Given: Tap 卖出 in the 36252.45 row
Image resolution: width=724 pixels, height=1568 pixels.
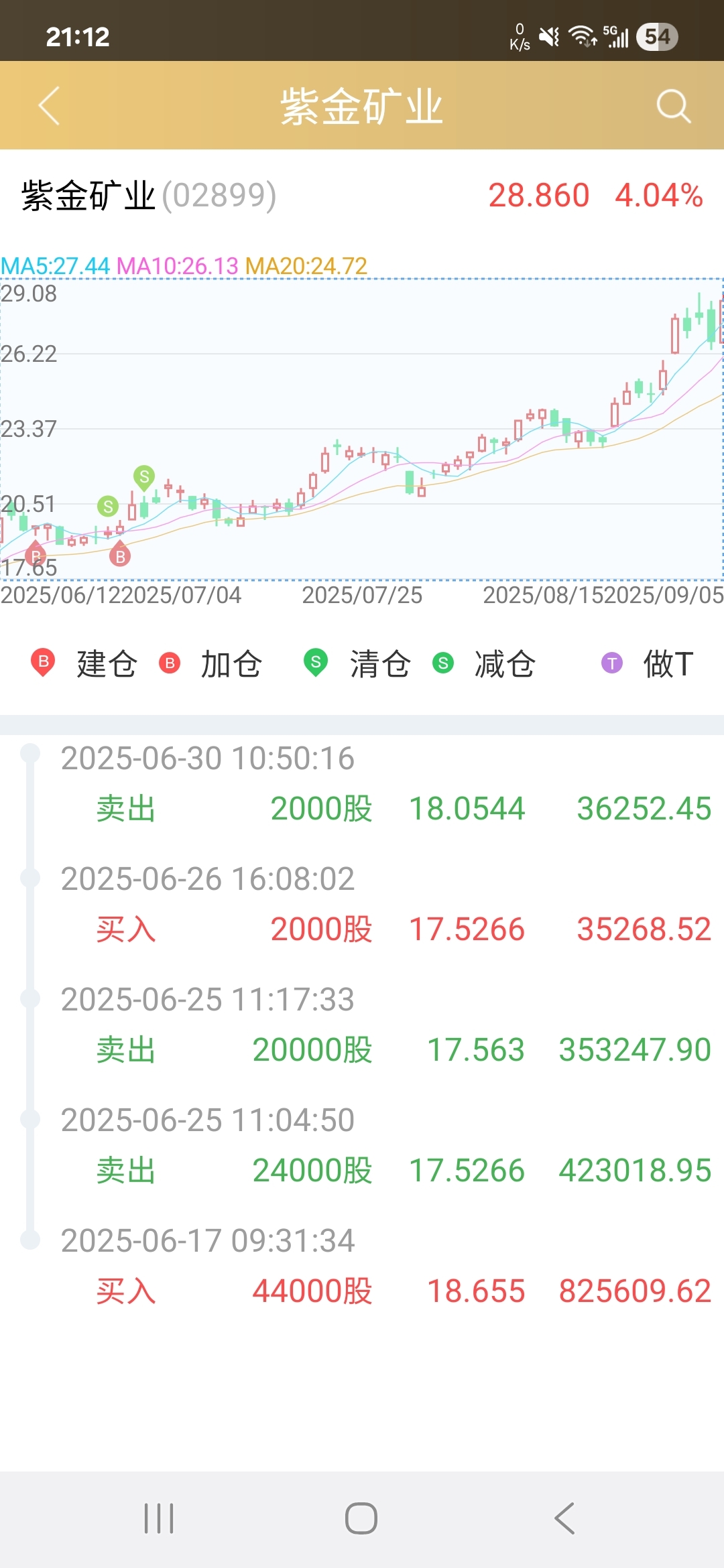Looking at the screenshot, I should click(x=126, y=809).
